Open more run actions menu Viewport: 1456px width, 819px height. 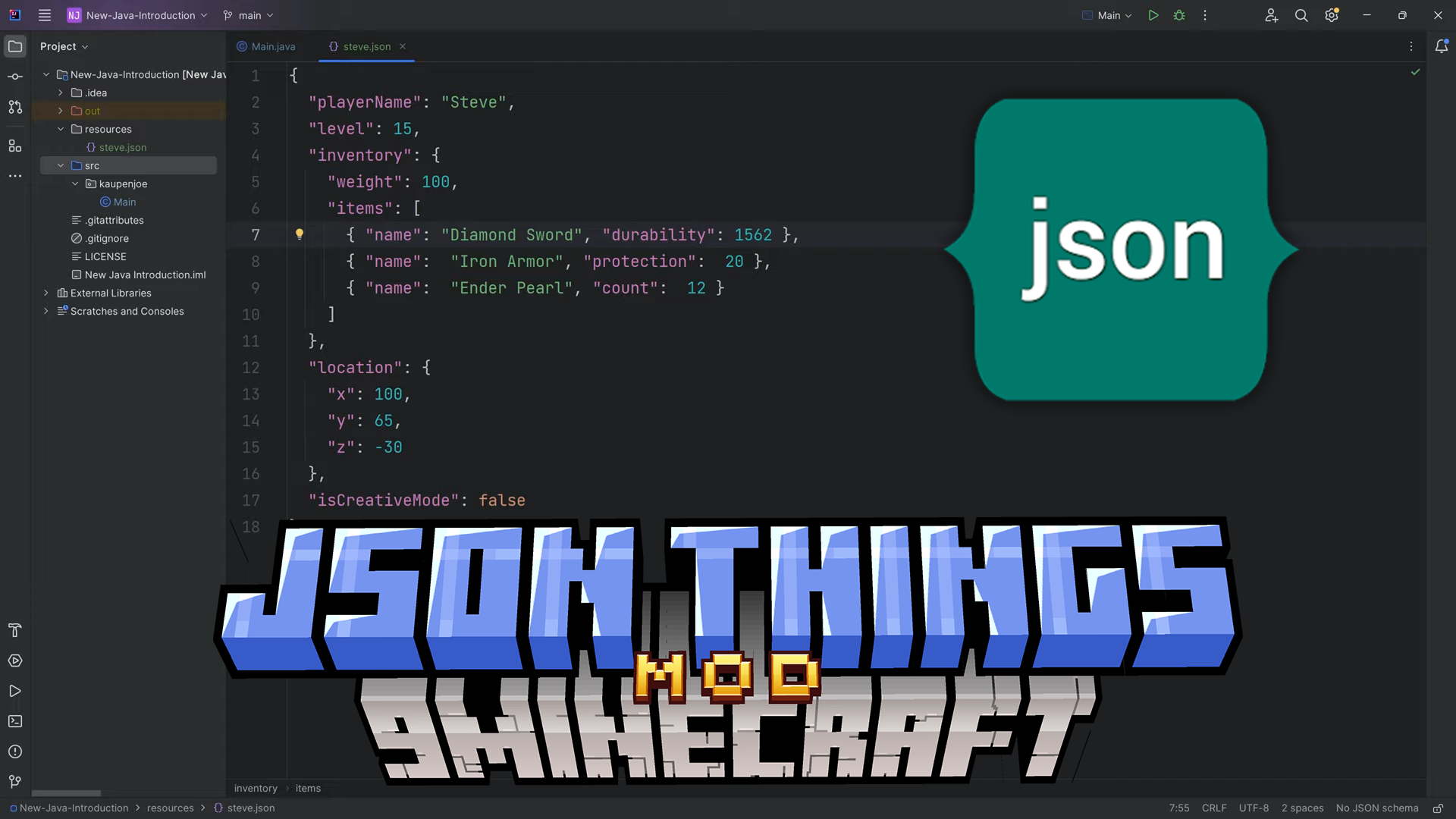coord(1205,15)
